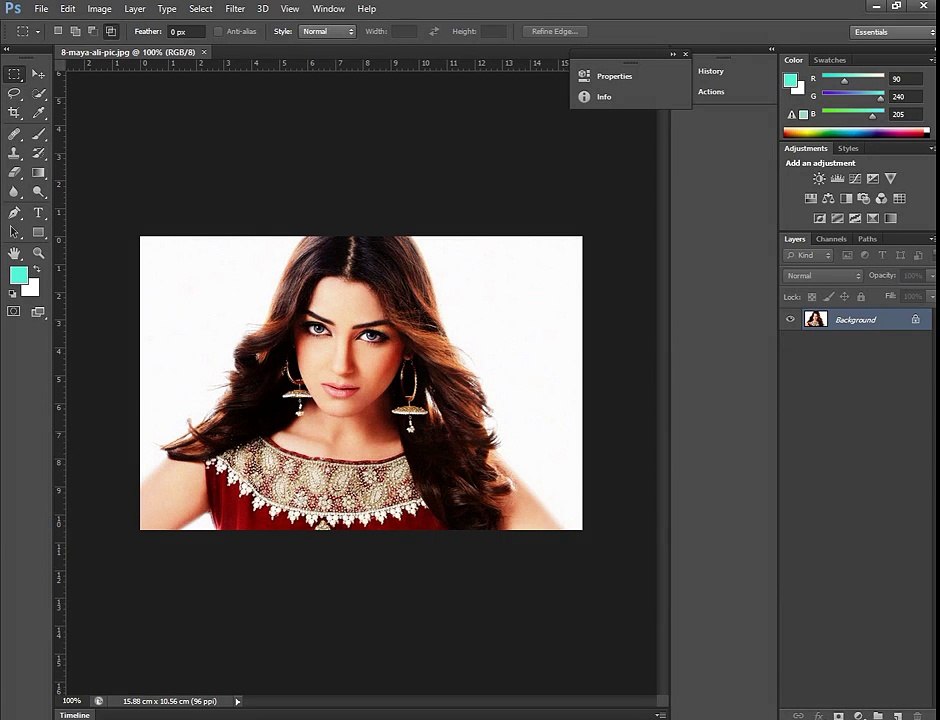940x720 pixels.
Task: Click Intersect with selection mode button
Action: click(111, 31)
